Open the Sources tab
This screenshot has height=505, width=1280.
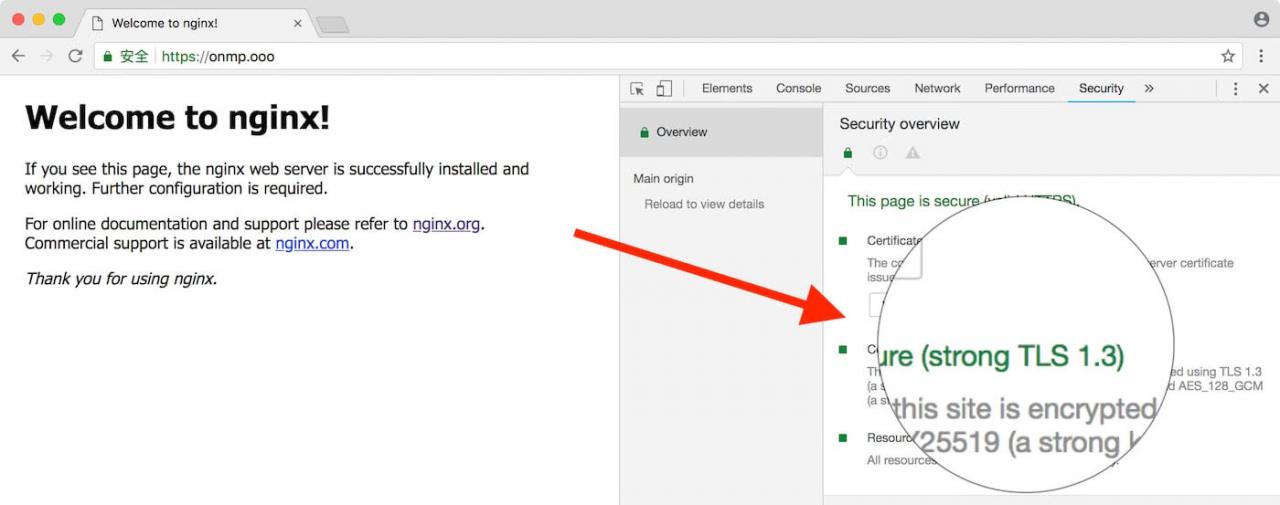[x=867, y=88]
